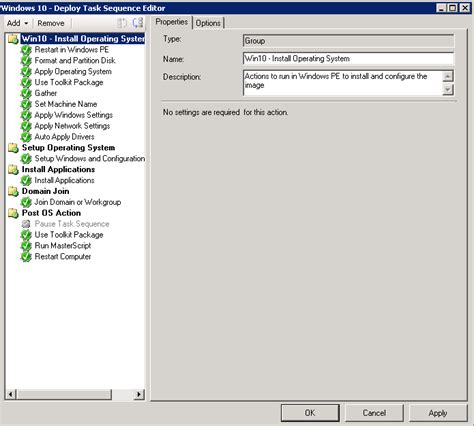The height and width of the screenshot is (426, 474).
Task: Select the Format and Partition Disk step
Action: pyautogui.click(x=75, y=61)
